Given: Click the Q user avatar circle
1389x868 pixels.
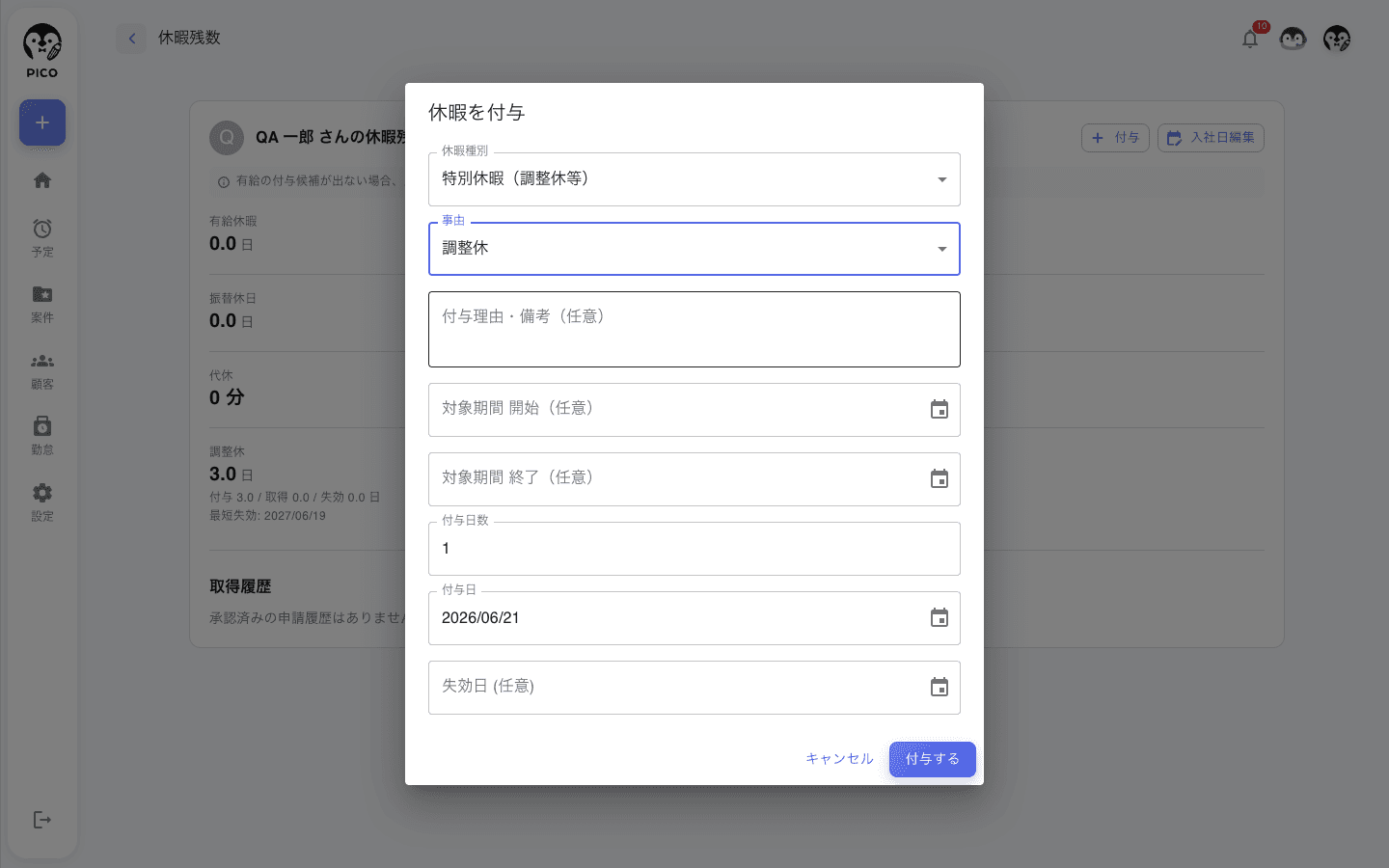Looking at the screenshot, I should coord(227,138).
